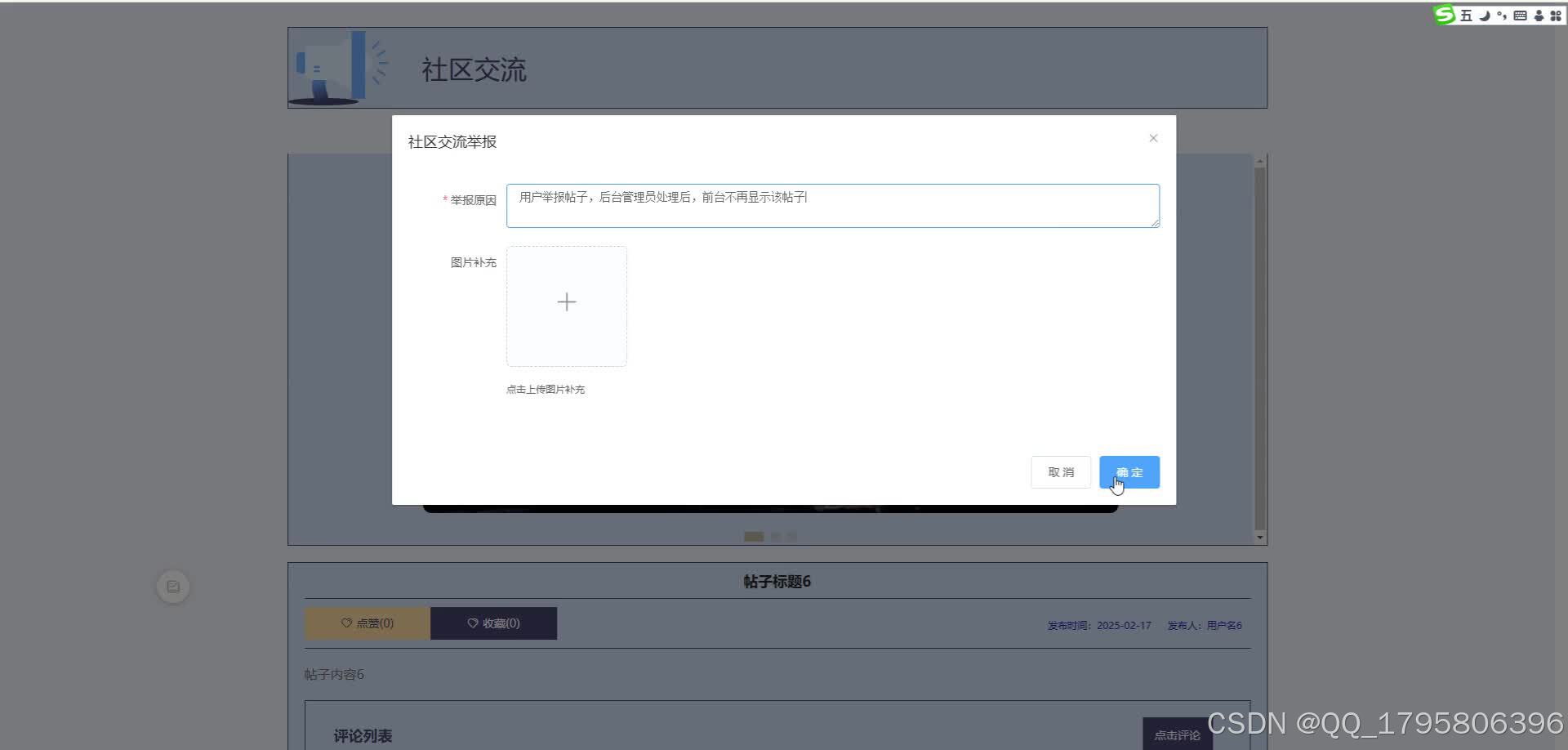Click the 社区交流 page heading

(x=474, y=69)
